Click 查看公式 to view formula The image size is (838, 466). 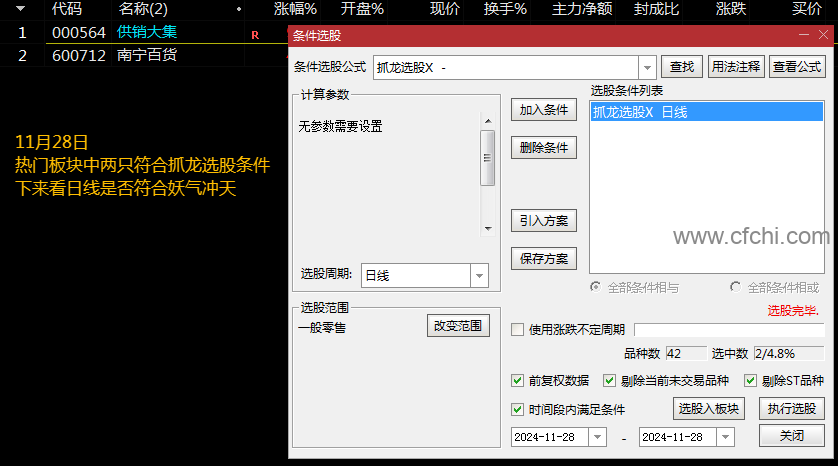[797, 67]
